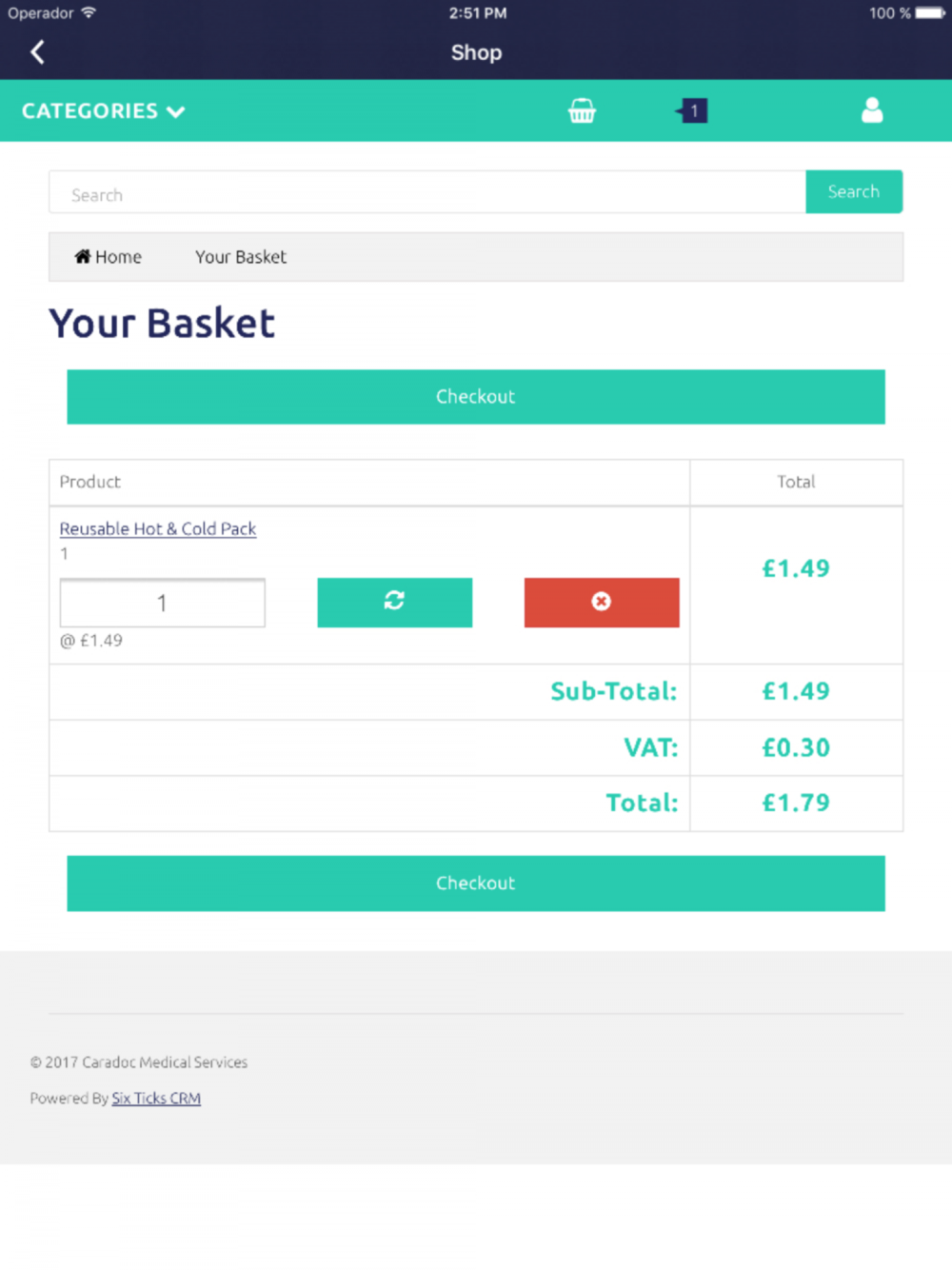Click the Search button

click(x=854, y=191)
